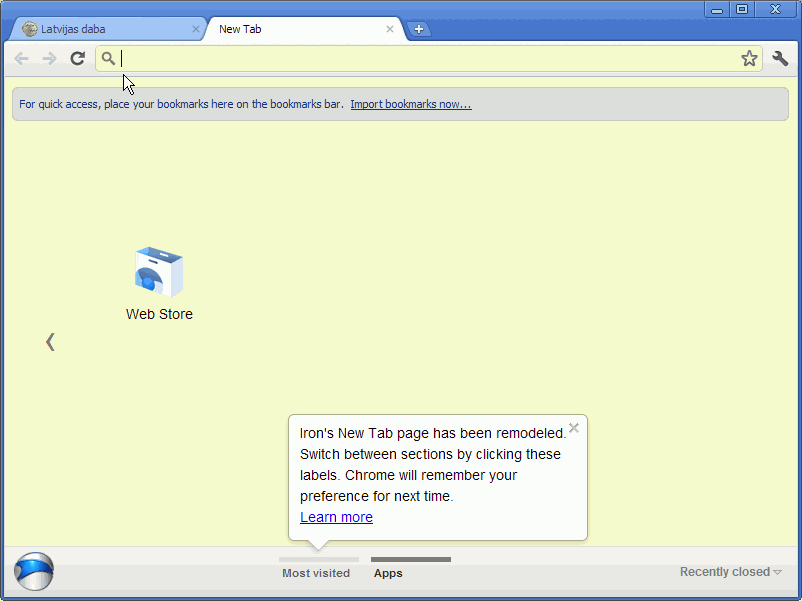Open the wrench settings menu
Image resolution: width=802 pixels, height=601 pixels.
(x=780, y=58)
